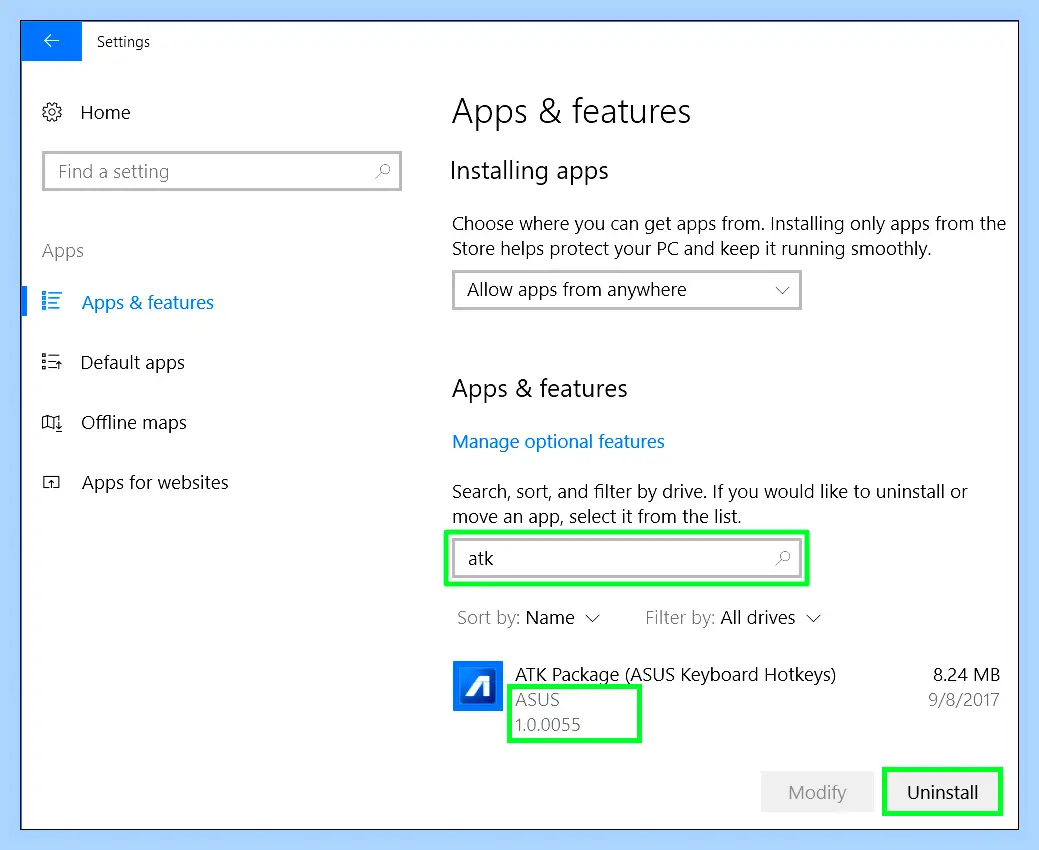Viewport: 1039px width, 850px height.
Task: Open Default apps section
Action: [x=133, y=362]
